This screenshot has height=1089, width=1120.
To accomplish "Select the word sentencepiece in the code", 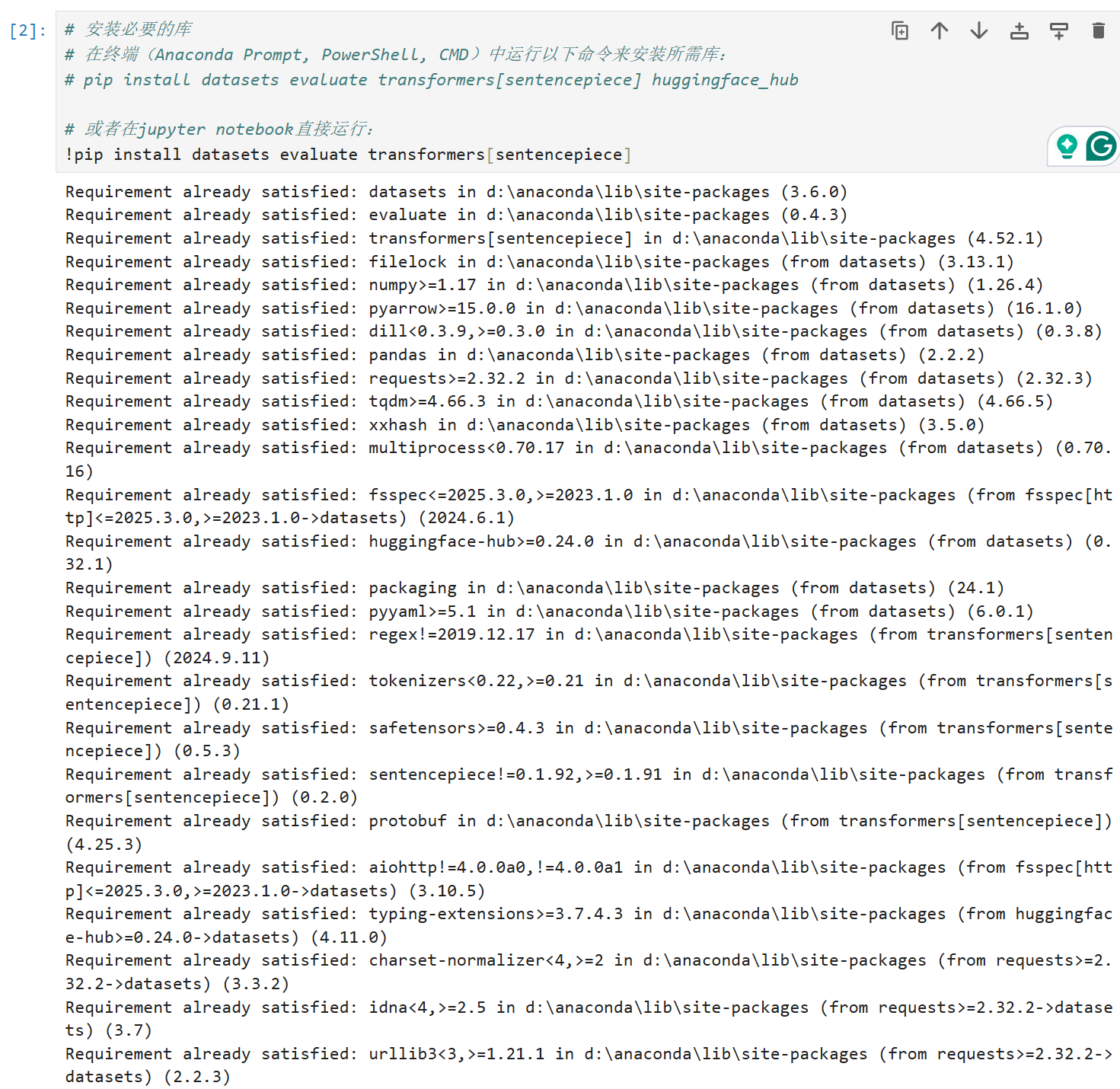I will pyautogui.click(x=560, y=154).
